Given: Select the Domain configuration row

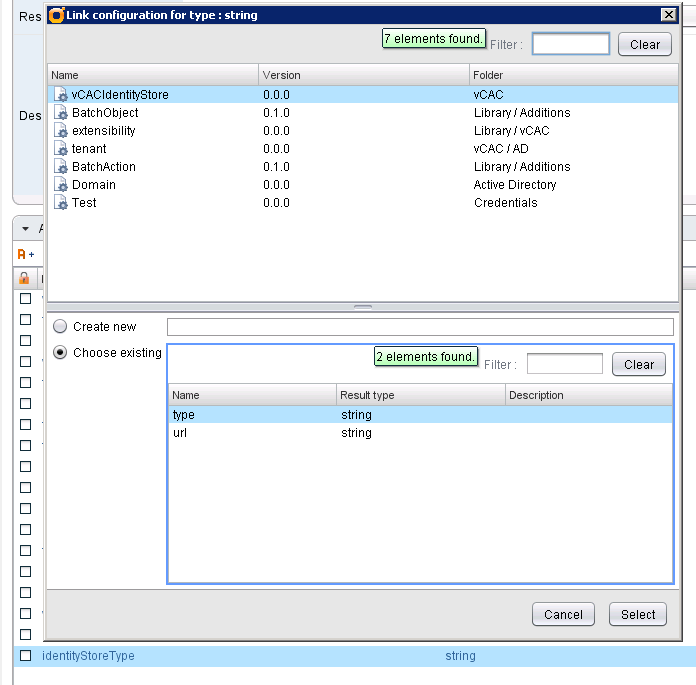Looking at the screenshot, I should pos(363,184).
